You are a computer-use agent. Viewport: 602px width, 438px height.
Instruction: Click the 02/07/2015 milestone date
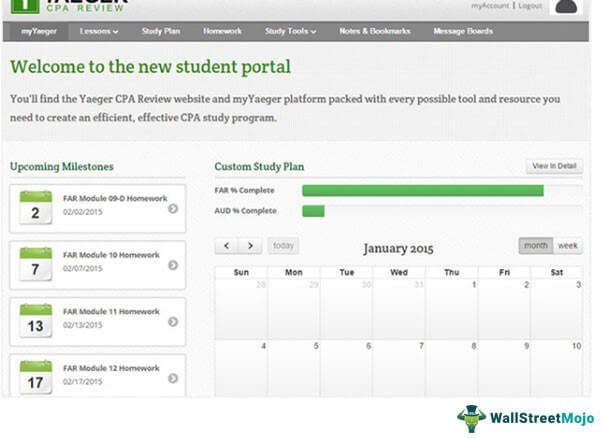[x=83, y=269]
